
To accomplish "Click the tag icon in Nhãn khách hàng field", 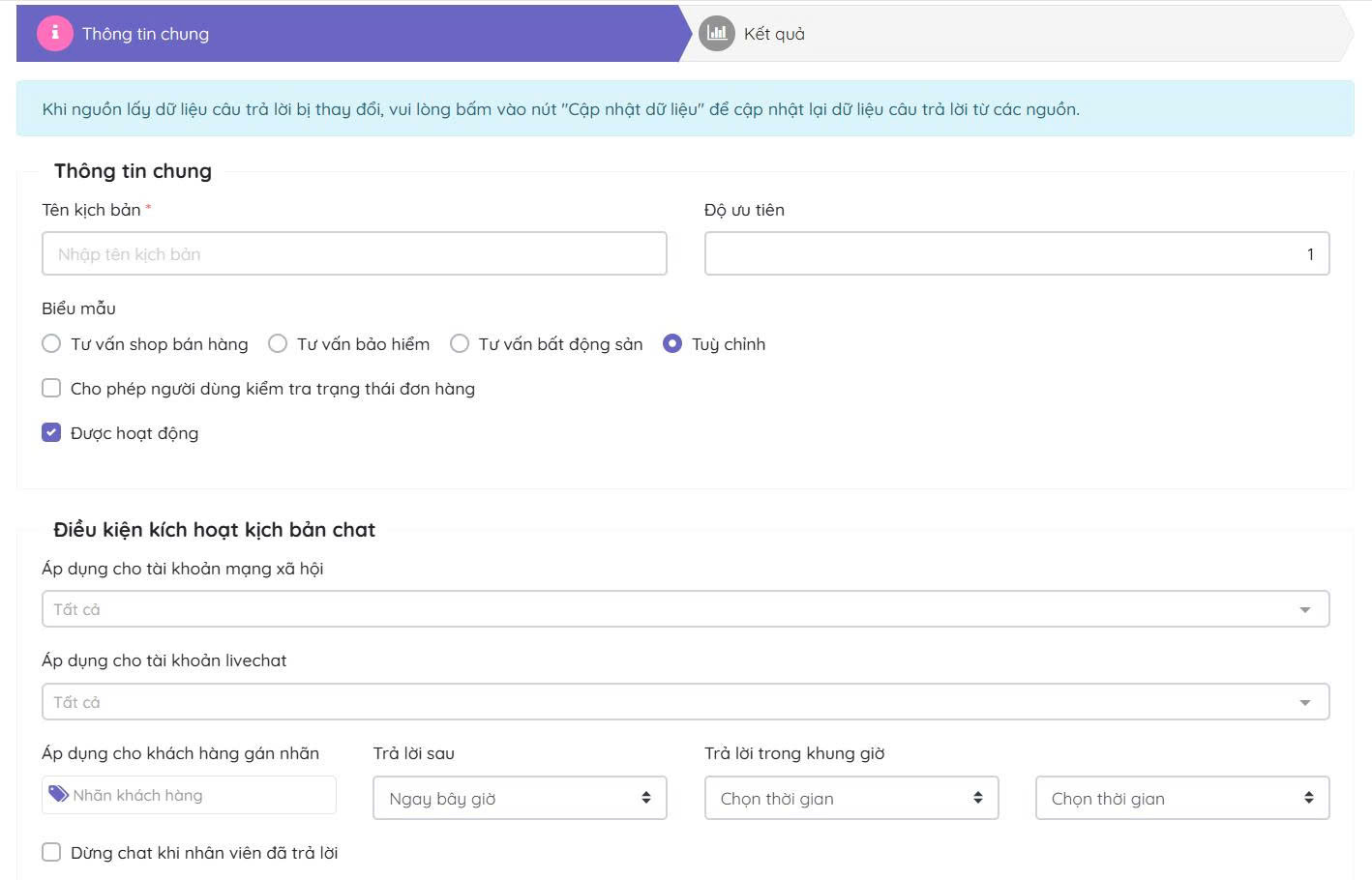I will click(58, 795).
